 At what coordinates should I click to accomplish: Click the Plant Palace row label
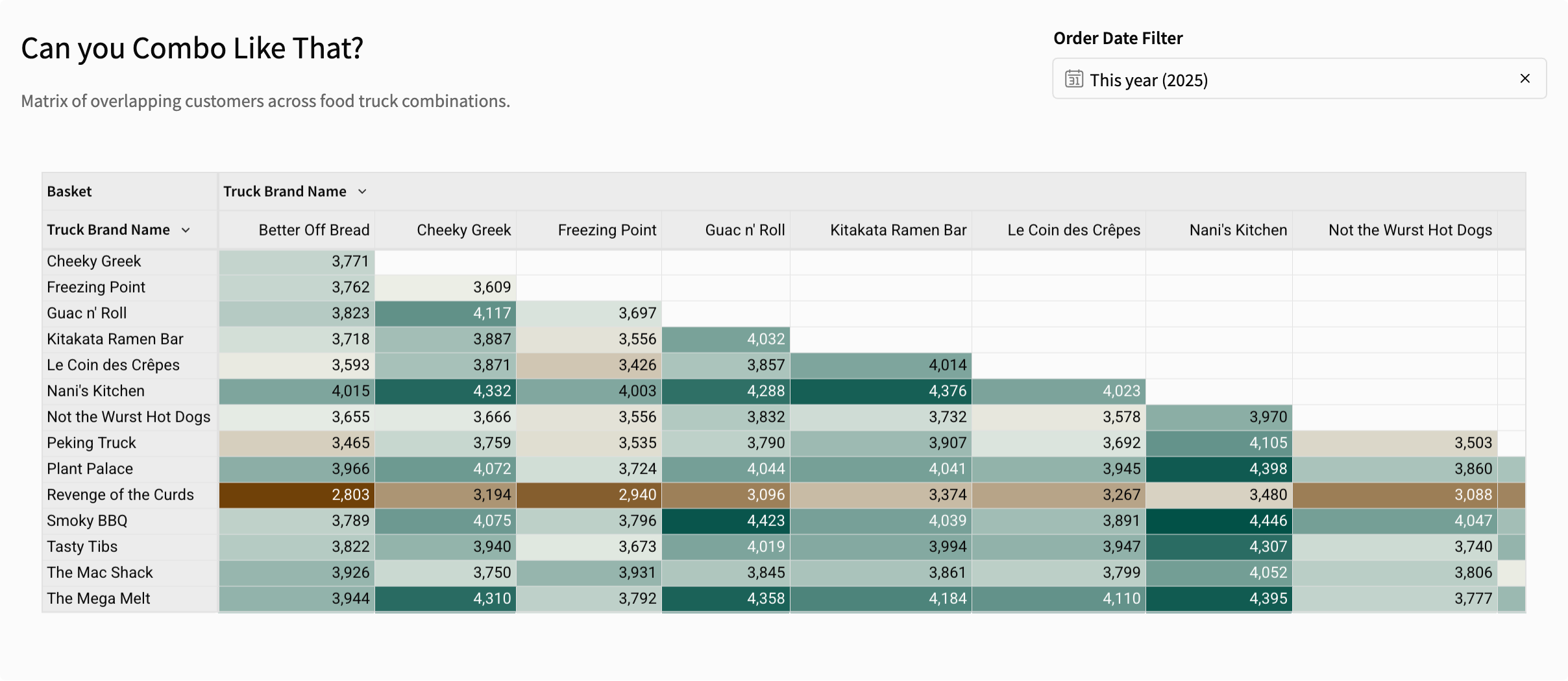90,469
